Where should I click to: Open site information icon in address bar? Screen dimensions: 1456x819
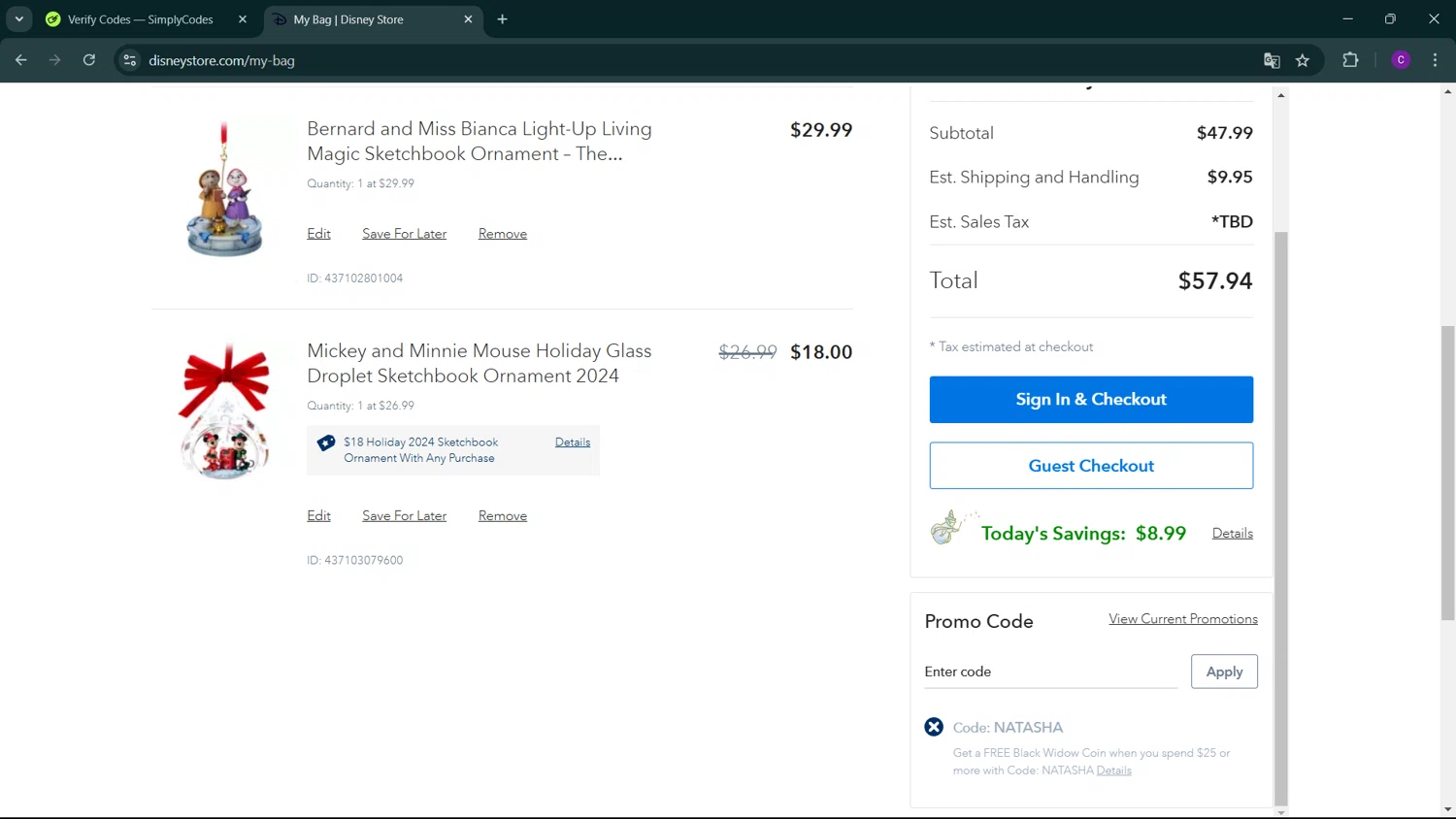point(129,60)
